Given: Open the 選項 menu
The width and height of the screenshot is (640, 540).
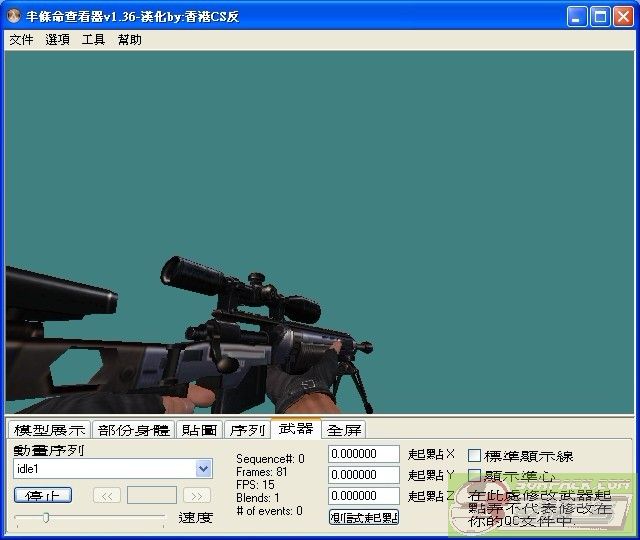Looking at the screenshot, I should pyautogui.click(x=57, y=40).
